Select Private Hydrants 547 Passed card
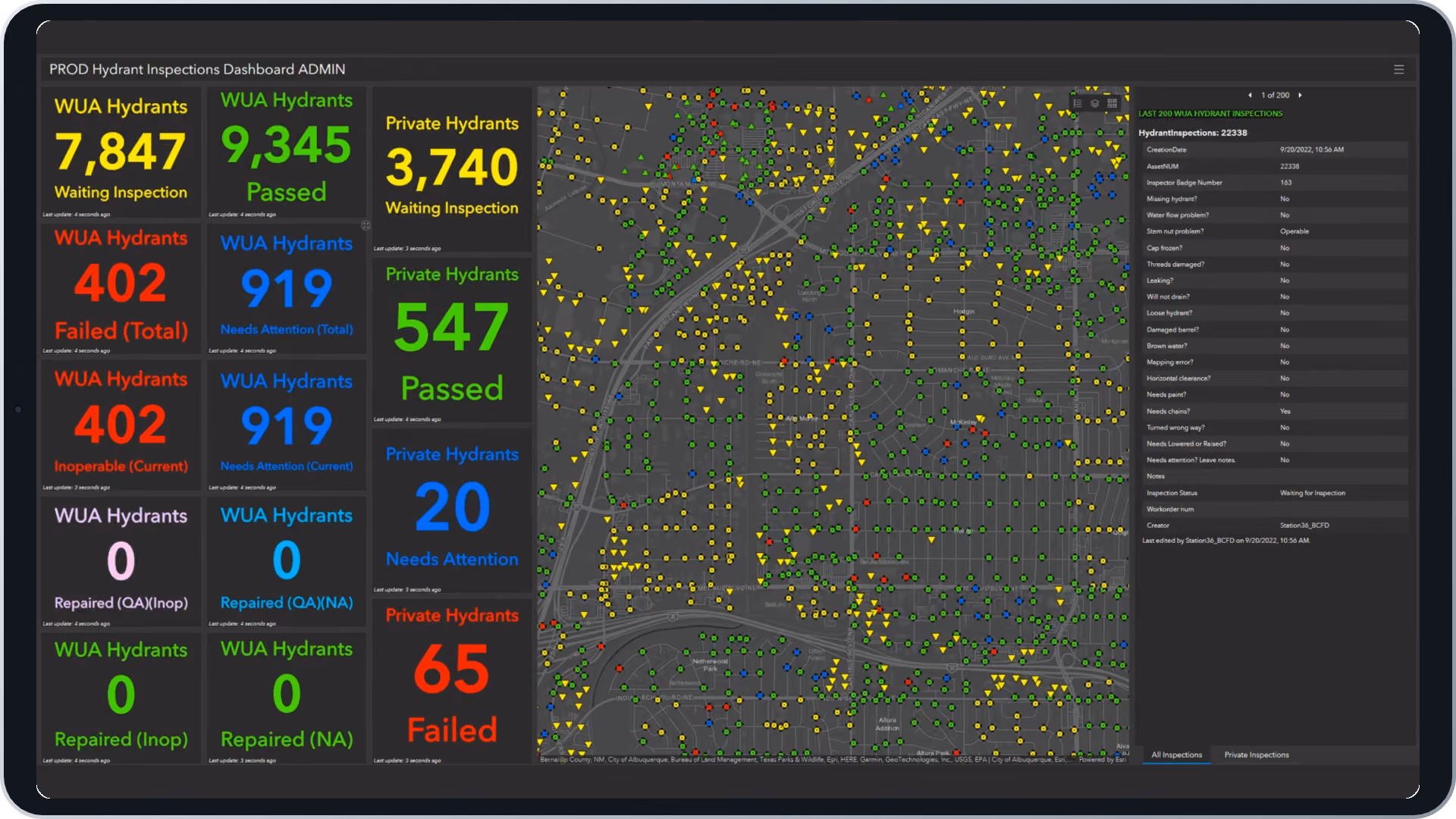The width and height of the screenshot is (1456, 819). point(452,340)
